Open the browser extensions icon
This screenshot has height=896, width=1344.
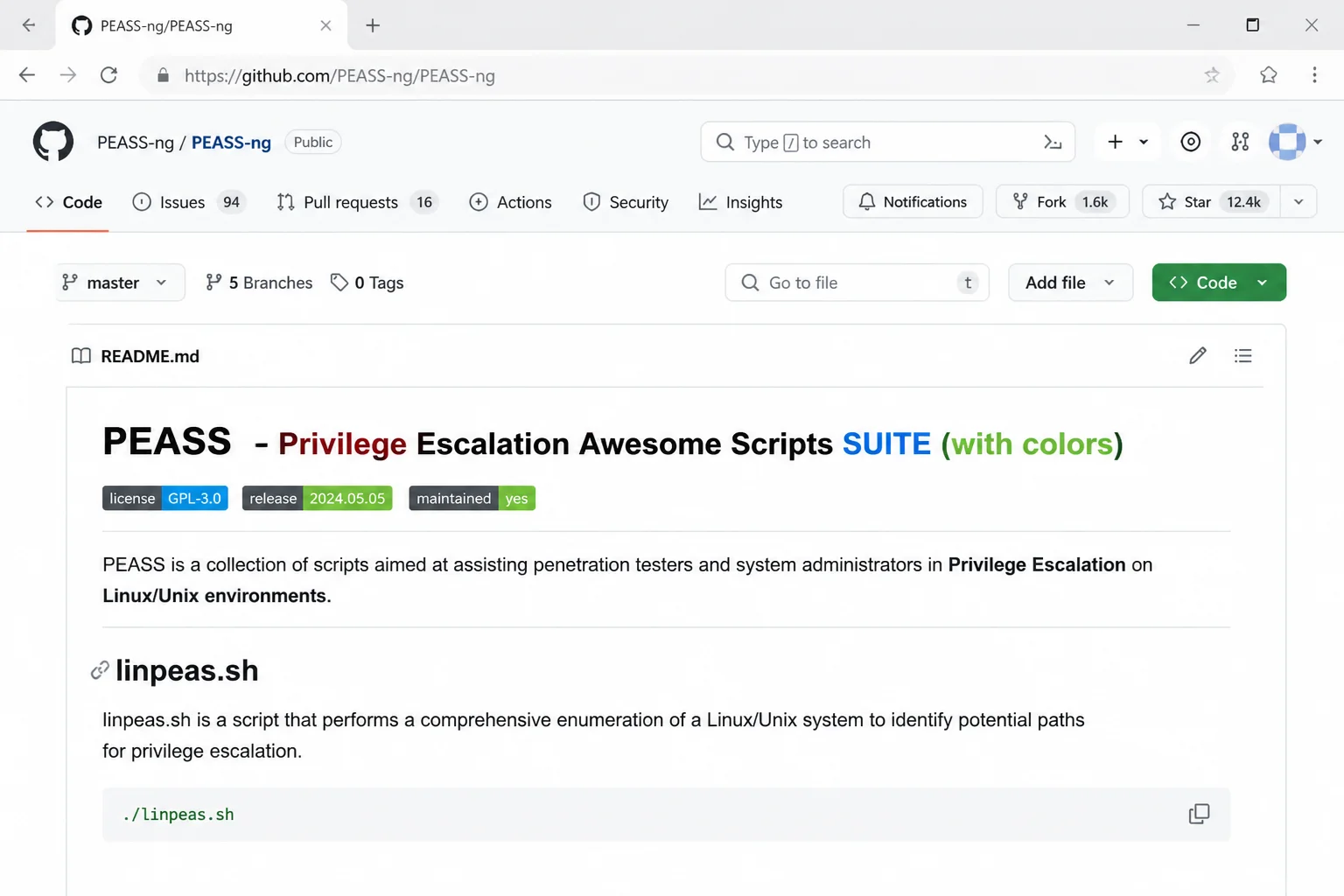(x=1269, y=75)
